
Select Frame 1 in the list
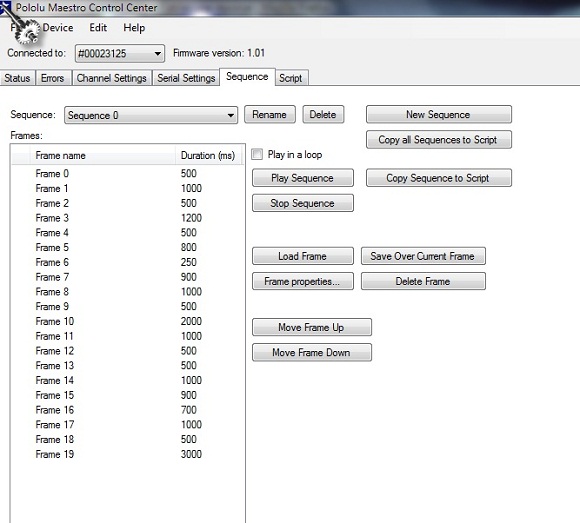[x=128, y=188]
